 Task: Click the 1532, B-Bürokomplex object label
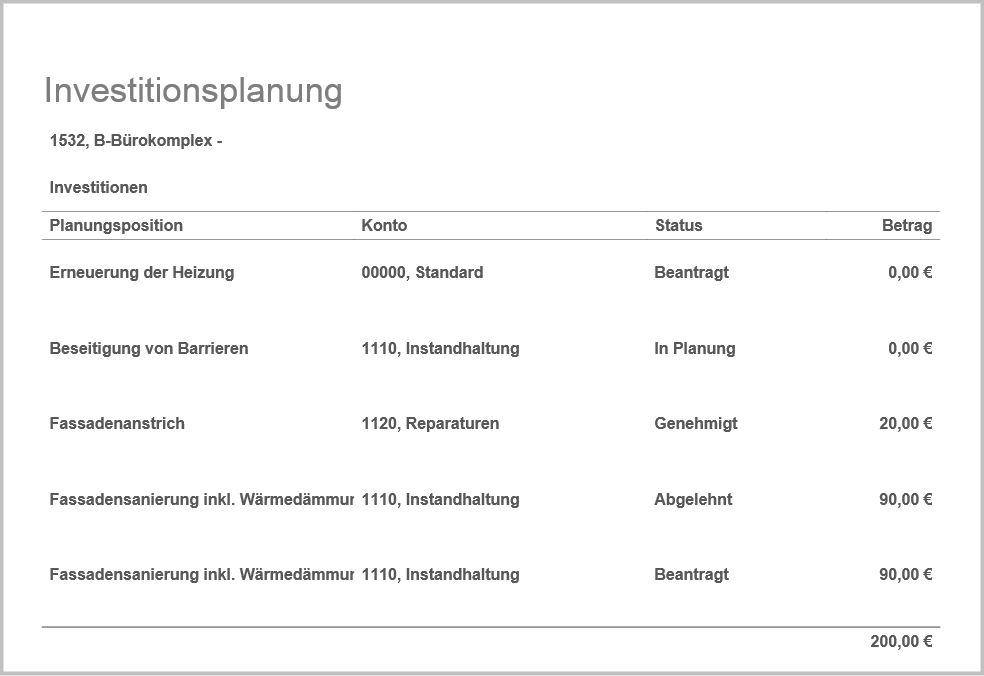point(135,141)
